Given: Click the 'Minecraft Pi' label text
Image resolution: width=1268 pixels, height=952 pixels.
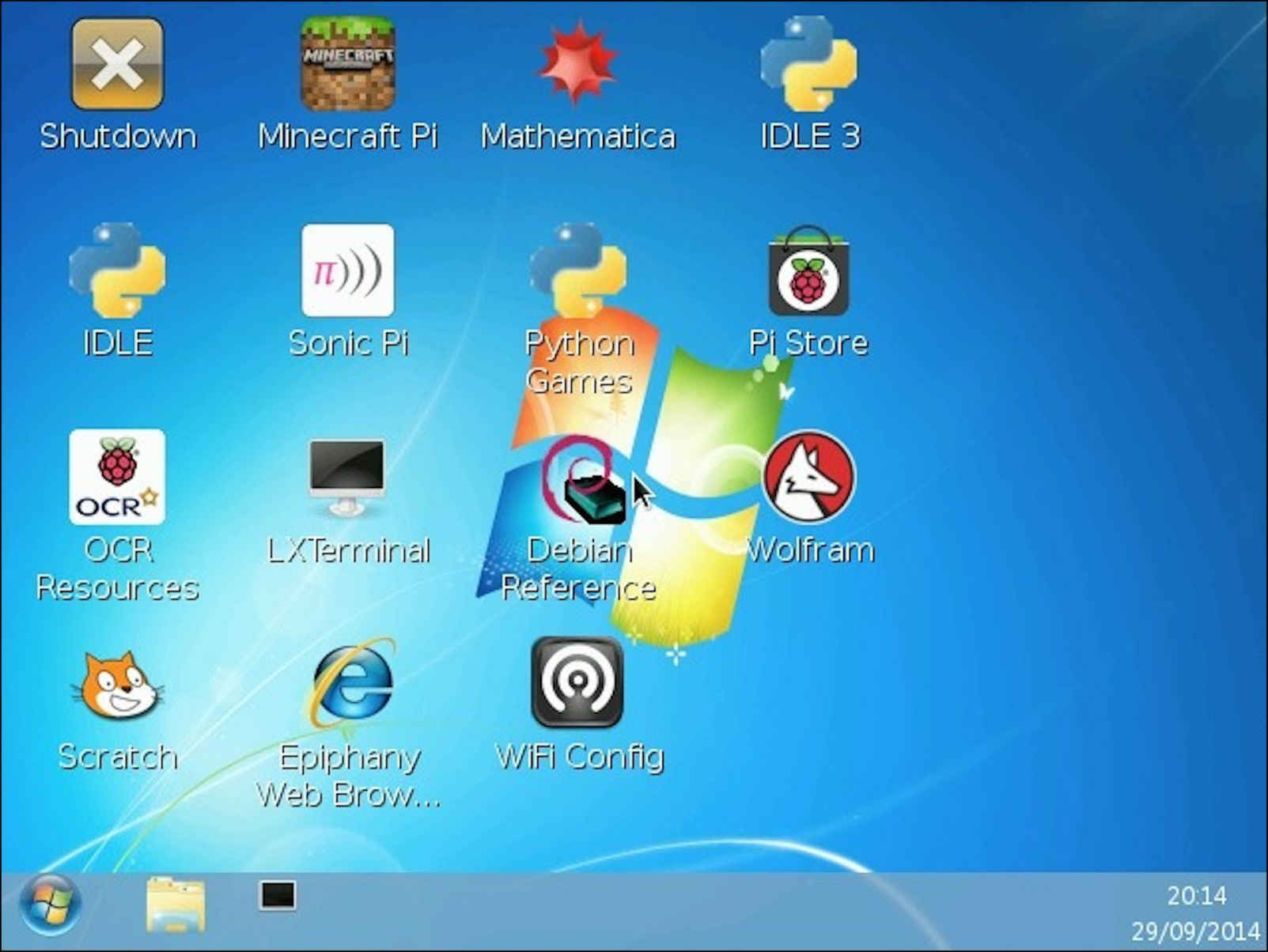Looking at the screenshot, I should tap(348, 136).
